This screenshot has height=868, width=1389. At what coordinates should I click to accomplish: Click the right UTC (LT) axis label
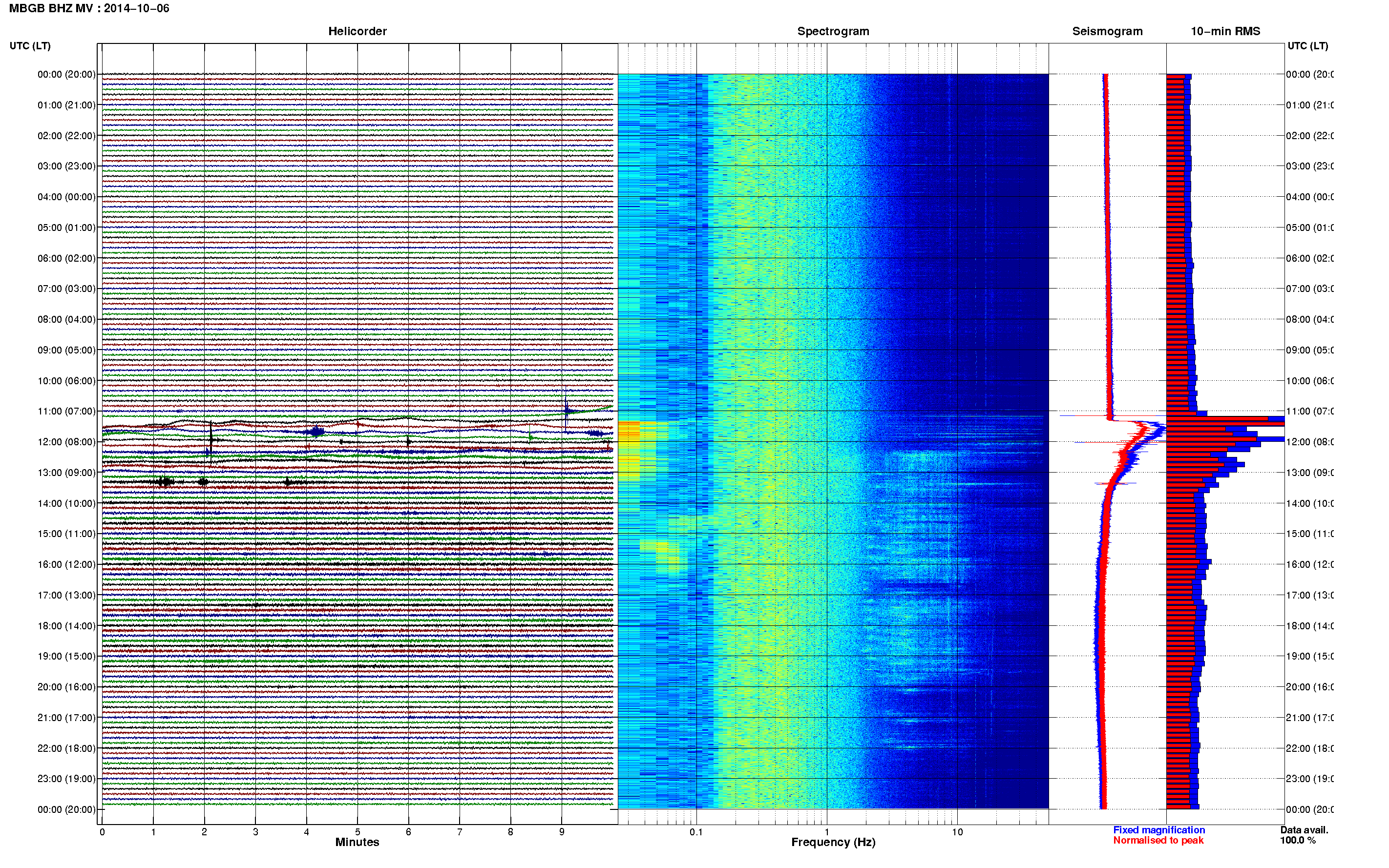pyautogui.click(x=1307, y=46)
